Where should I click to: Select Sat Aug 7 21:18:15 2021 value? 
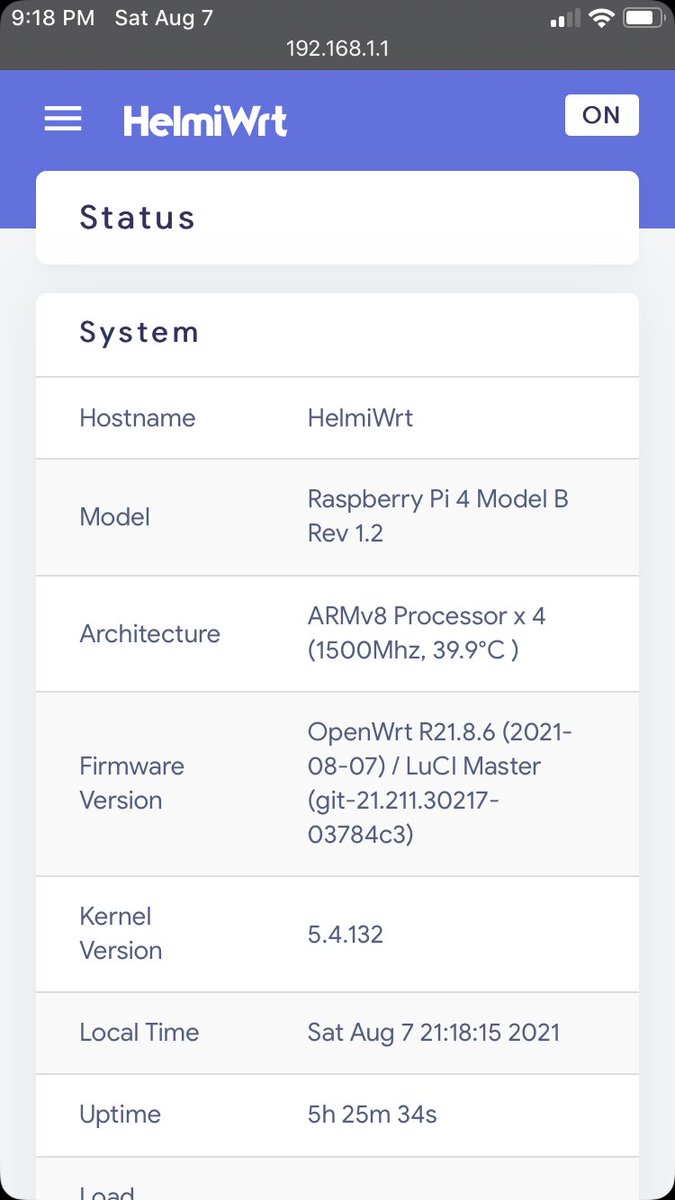pyautogui.click(x=434, y=1032)
